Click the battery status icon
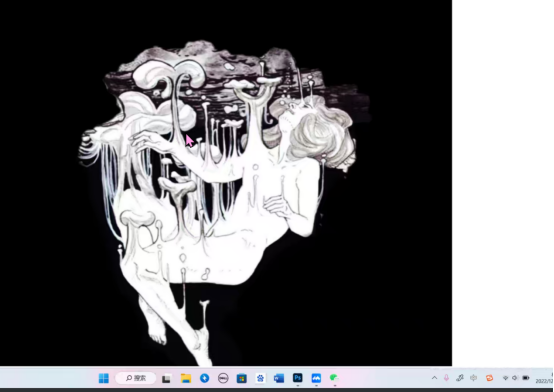This screenshot has height=392, width=554. pos(526,378)
